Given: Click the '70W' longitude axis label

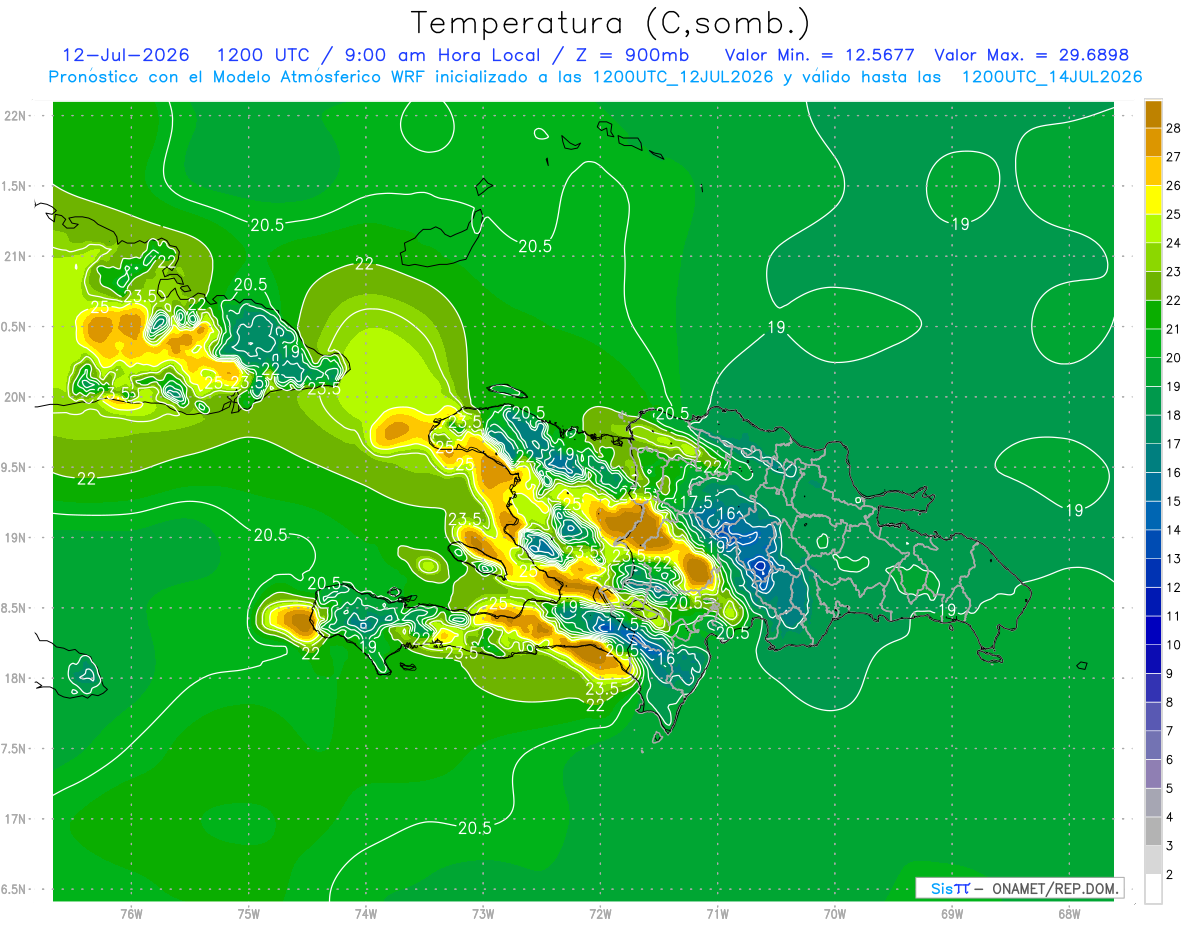Looking at the screenshot, I should tap(835, 913).
